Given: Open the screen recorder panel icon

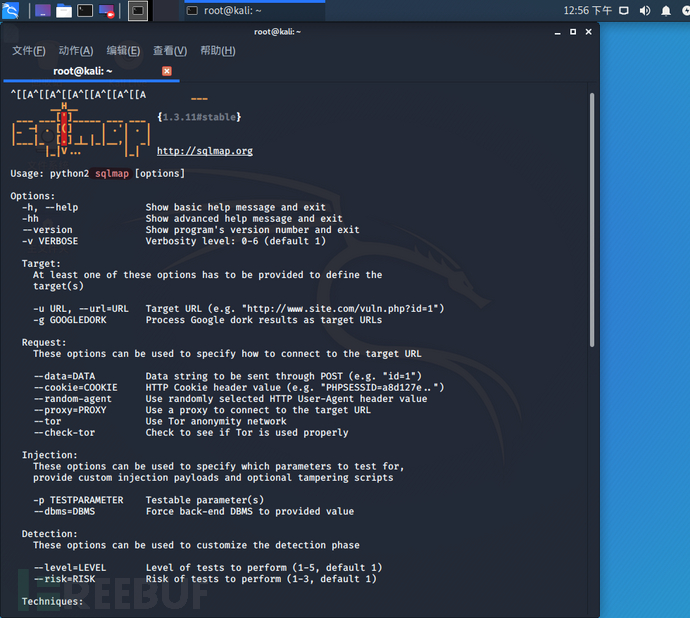Looking at the screenshot, I should [106, 11].
